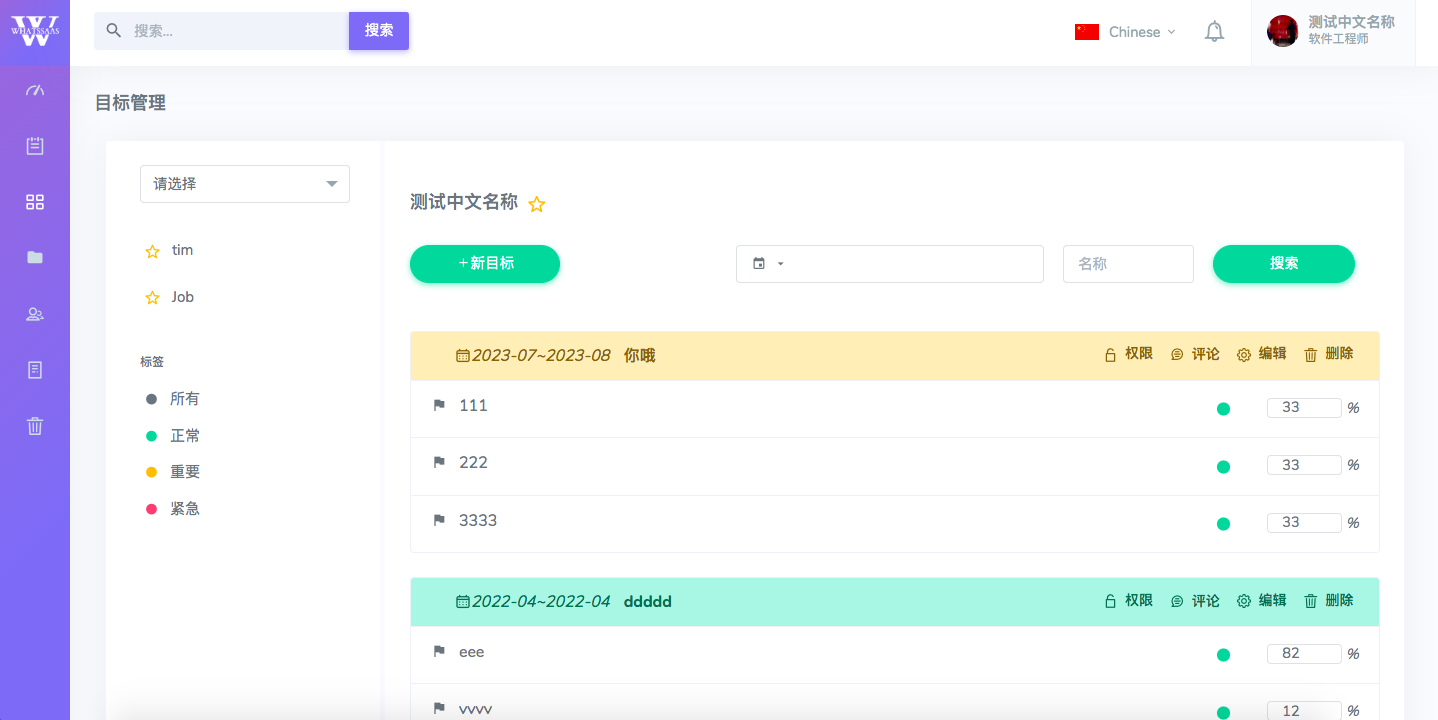
Task: Open the clipboard/tasks icon in the sidebar
Action: pyautogui.click(x=35, y=145)
